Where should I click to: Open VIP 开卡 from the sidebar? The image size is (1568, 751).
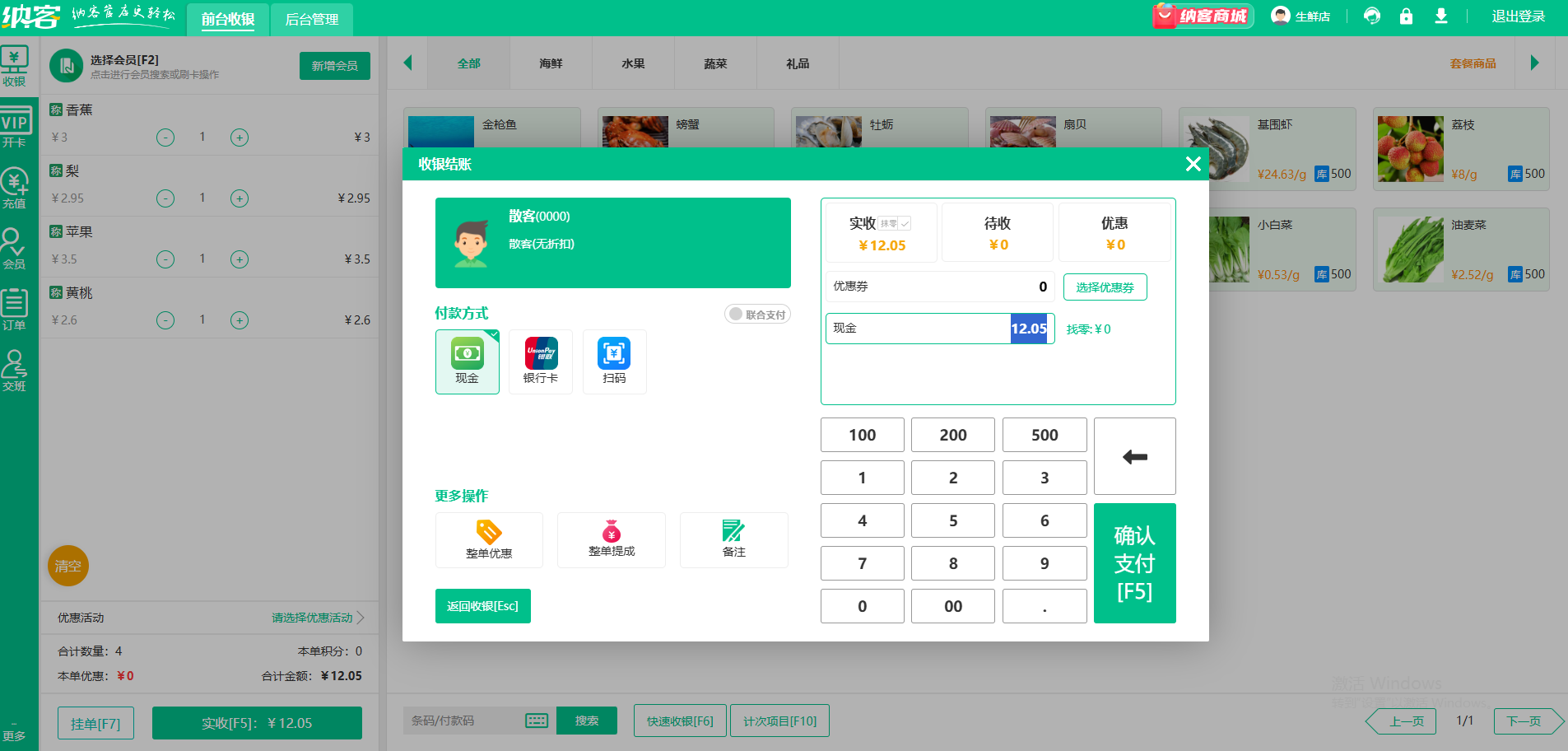[16, 128]
